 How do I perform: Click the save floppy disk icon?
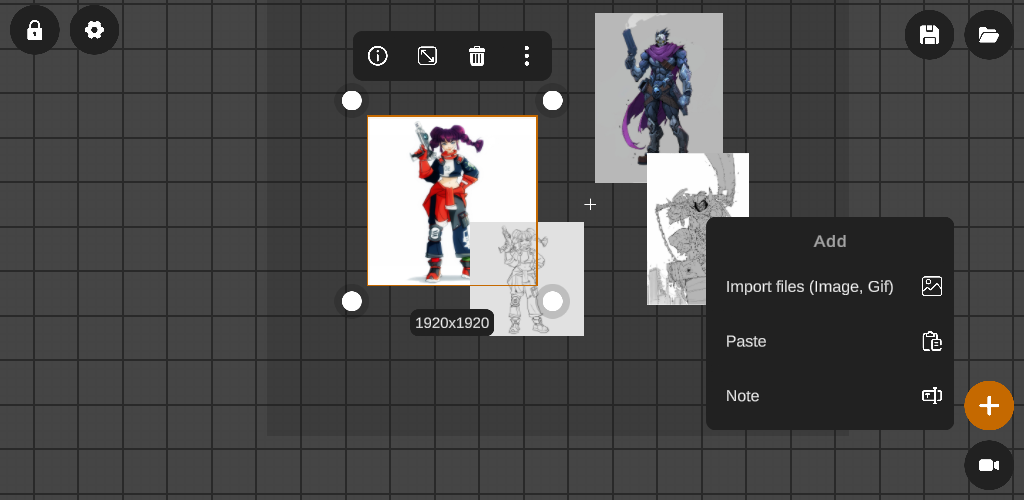click(x=929, y=35)
